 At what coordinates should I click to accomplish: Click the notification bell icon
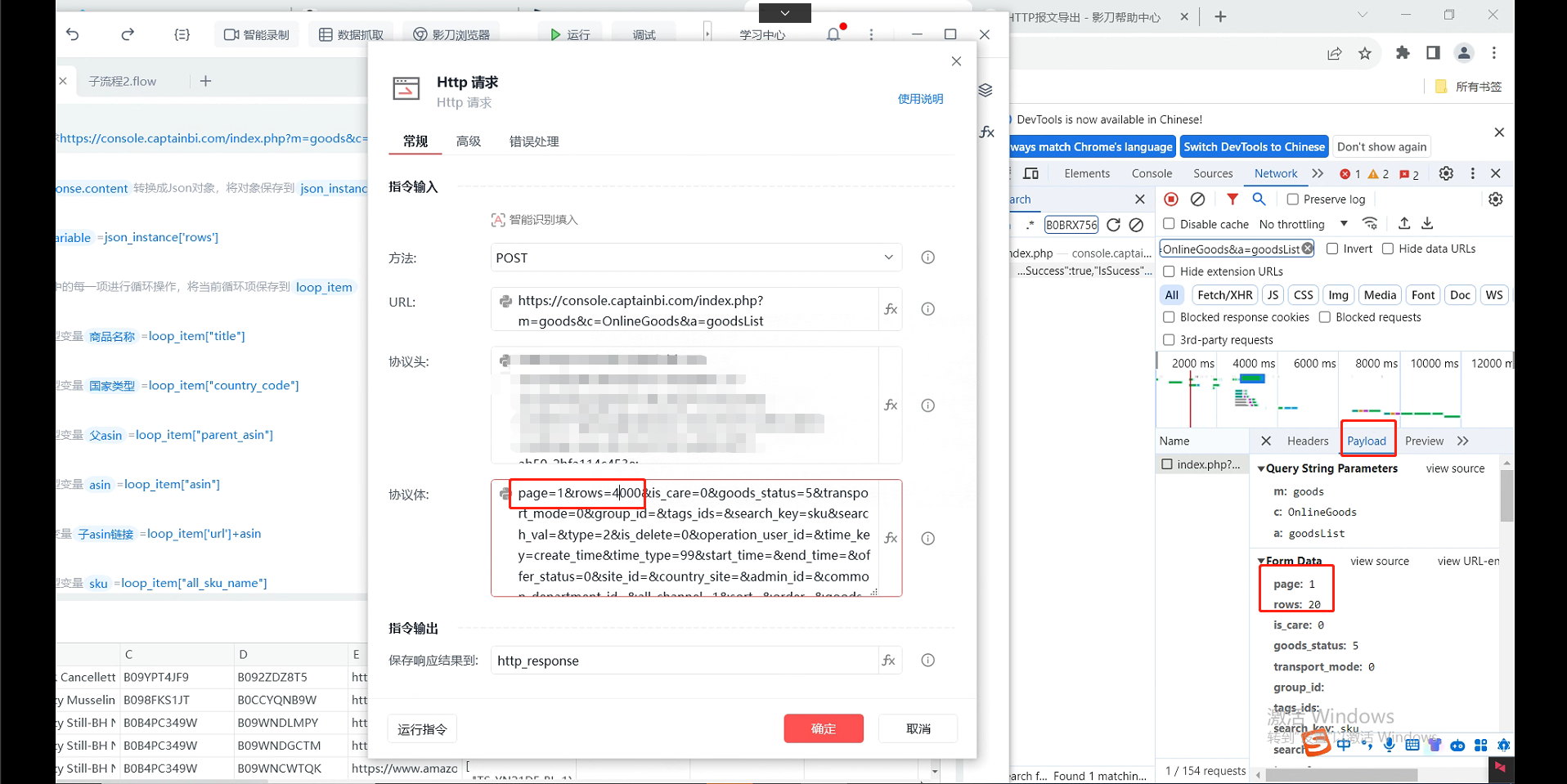point(833,34)
